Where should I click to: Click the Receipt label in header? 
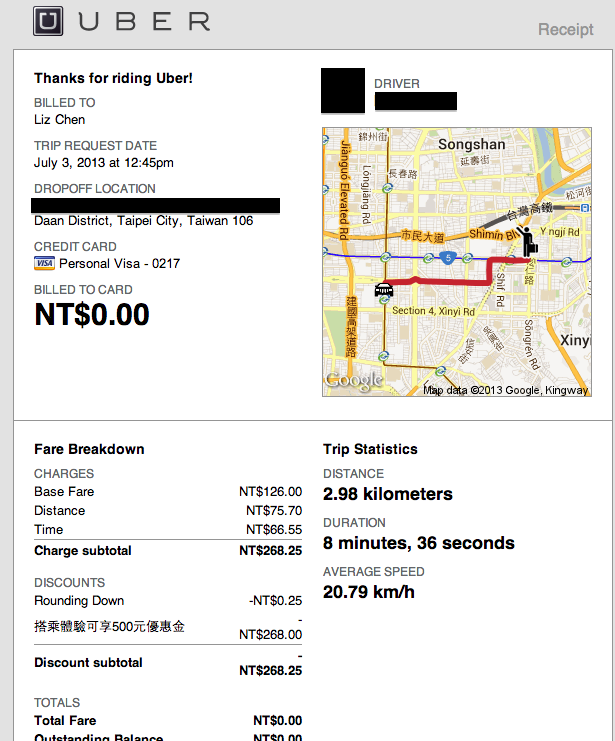(x=565, y=29)
